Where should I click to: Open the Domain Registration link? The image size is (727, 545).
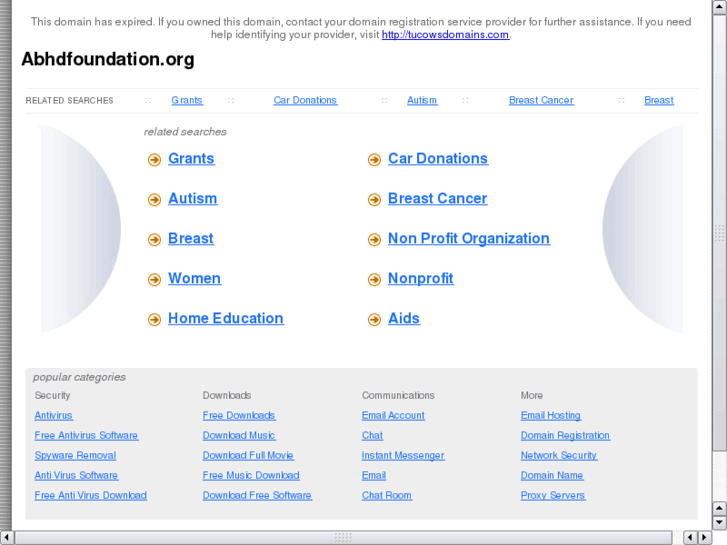click(x=565, y=436)
